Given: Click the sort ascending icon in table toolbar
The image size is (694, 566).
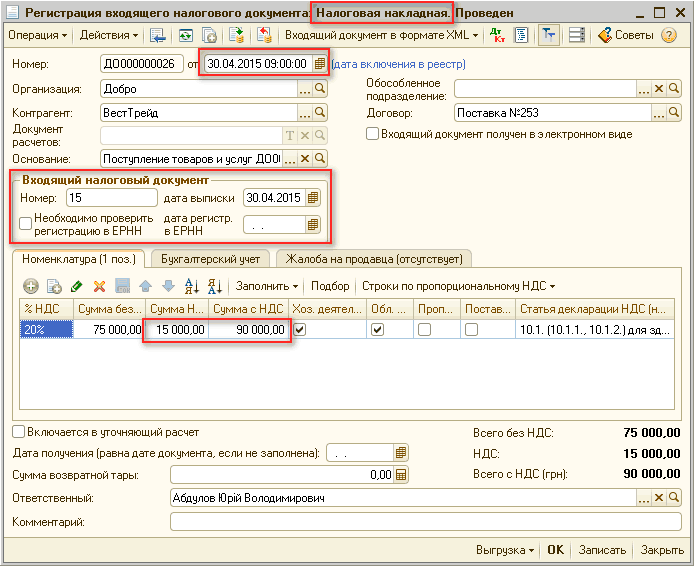Looking at the screenshot, I should click(x=190, y=286).
